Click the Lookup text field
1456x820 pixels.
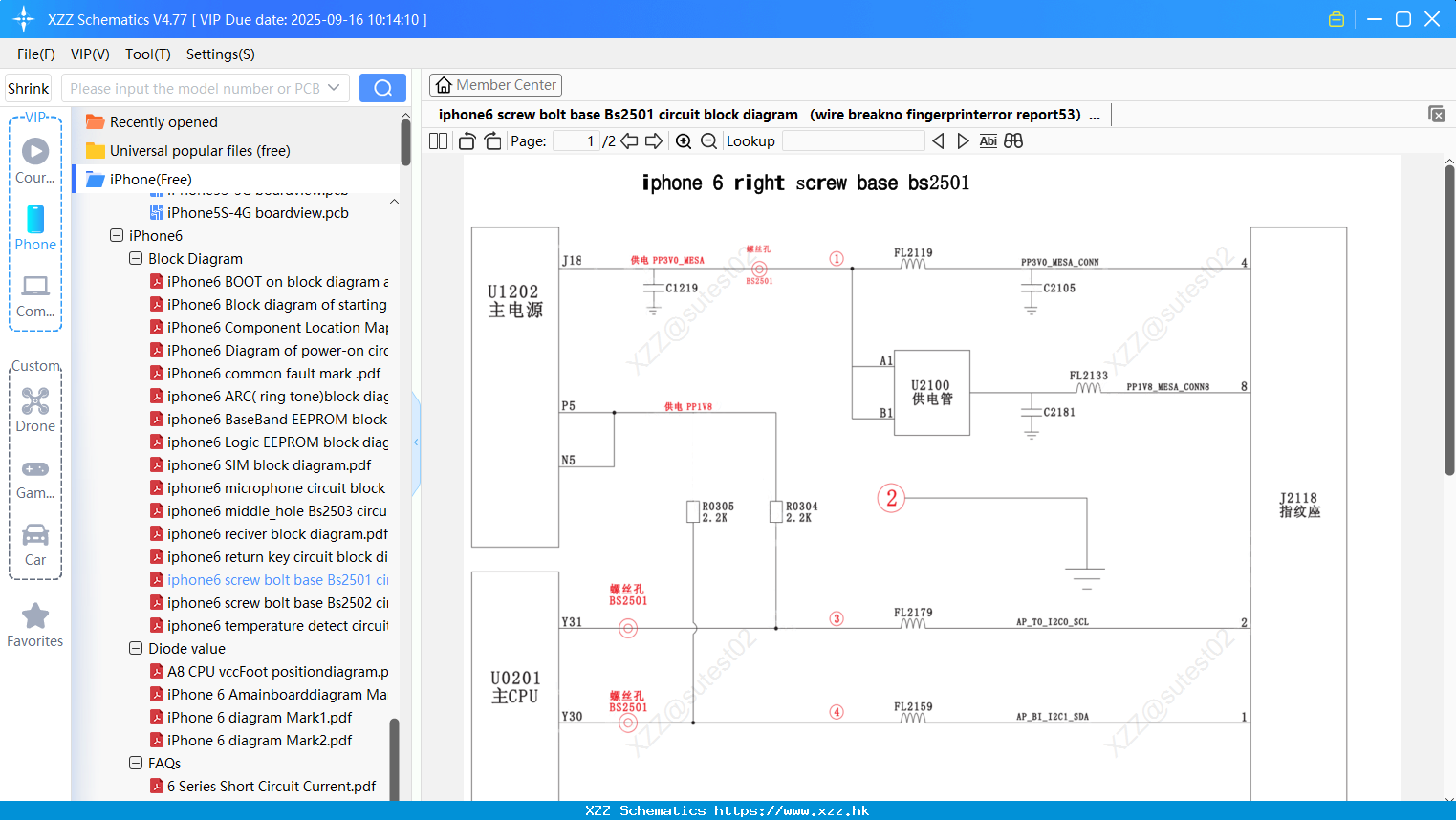point(853,140)
